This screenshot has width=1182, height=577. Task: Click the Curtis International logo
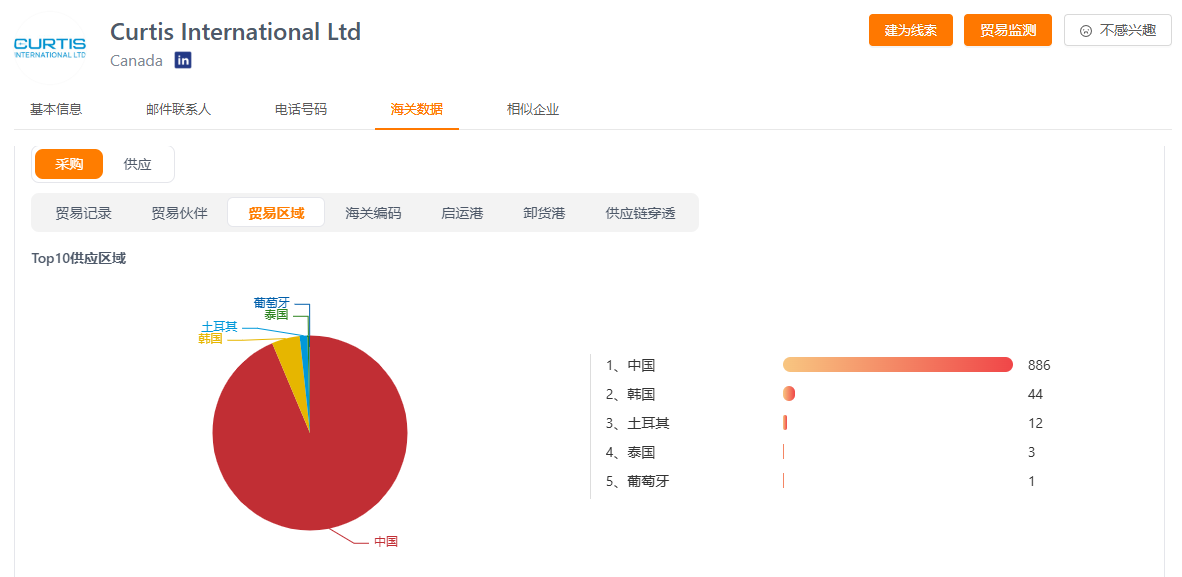[51, 48]
